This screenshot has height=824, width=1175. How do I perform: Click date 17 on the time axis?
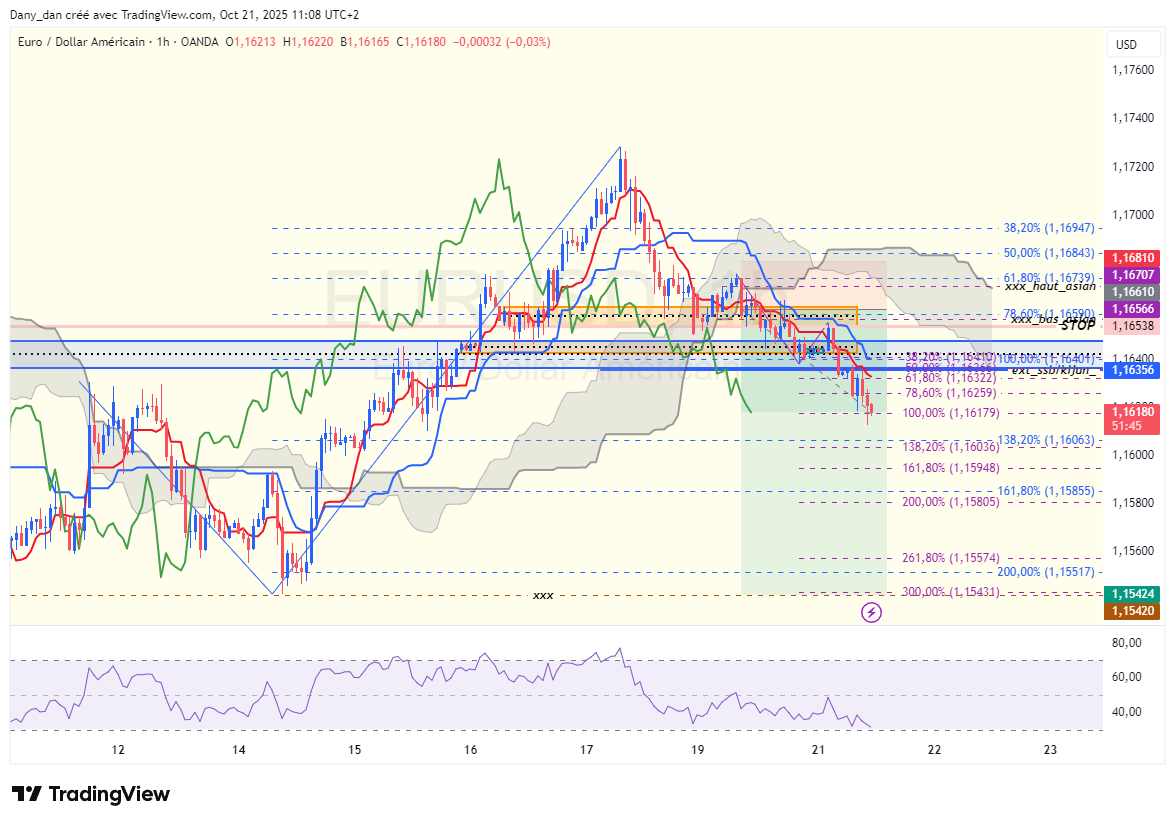click(587, 750)
